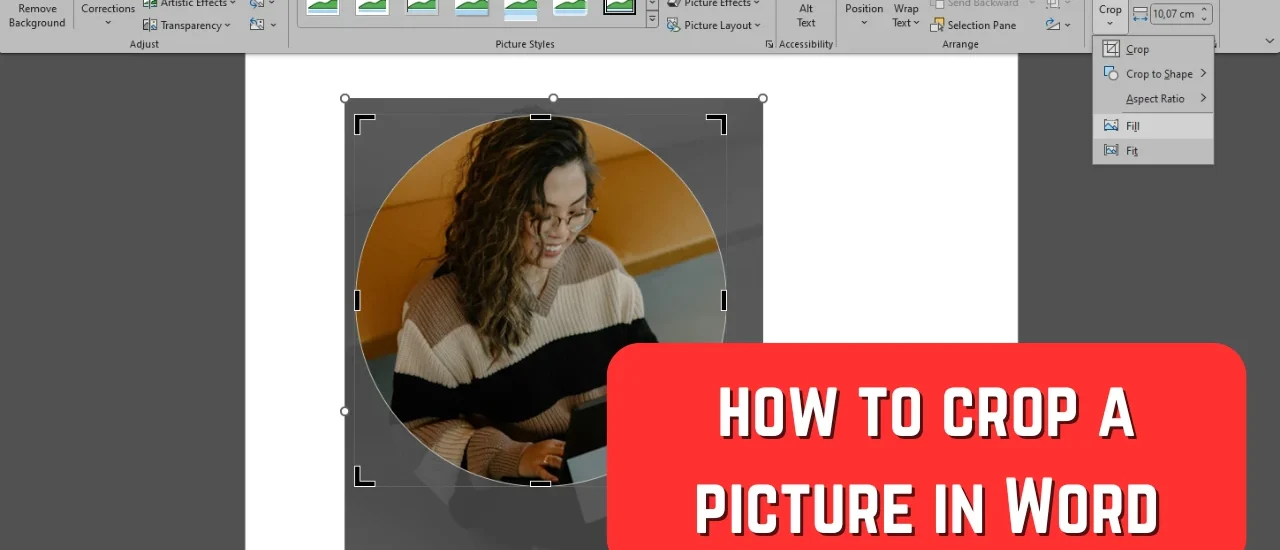Image resolution: width=1280 pixels, height=550 pixels.
Task: Click the Remove Background button
Action: 37,15
